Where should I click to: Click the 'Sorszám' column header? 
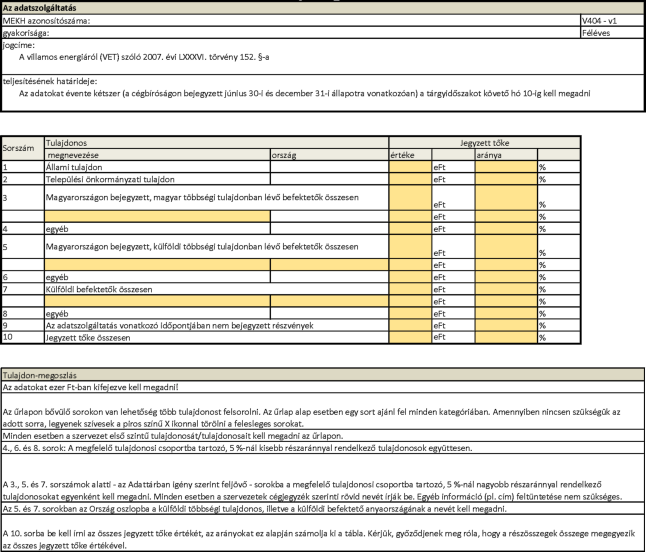[23, 148]
